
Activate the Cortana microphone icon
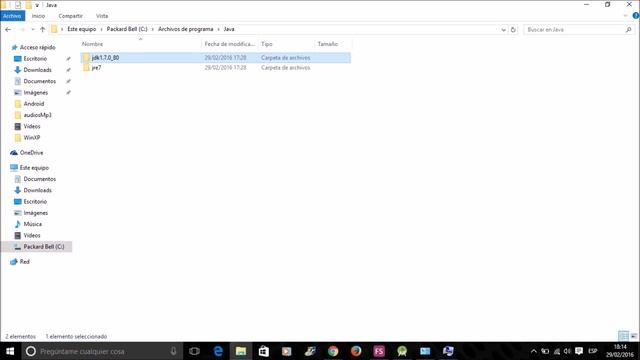coord(173,351)
